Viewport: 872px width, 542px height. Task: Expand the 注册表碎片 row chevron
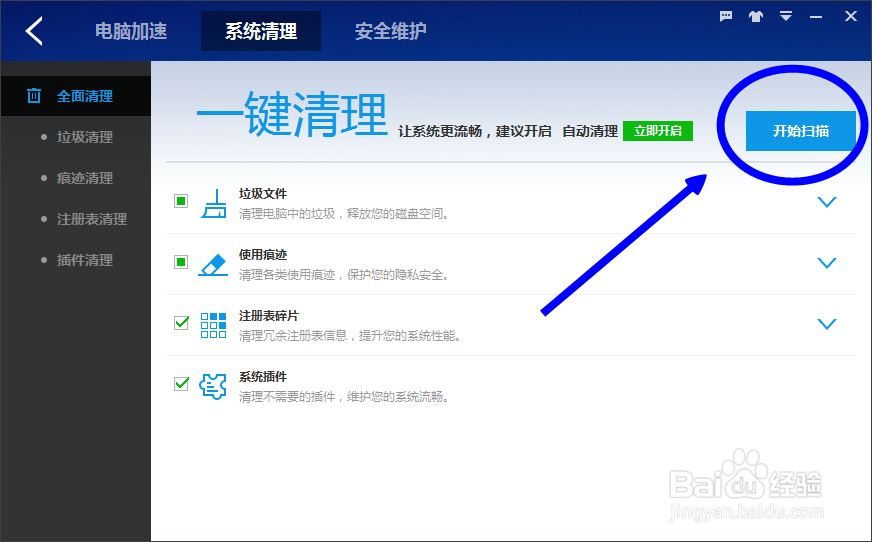point(827,324)
